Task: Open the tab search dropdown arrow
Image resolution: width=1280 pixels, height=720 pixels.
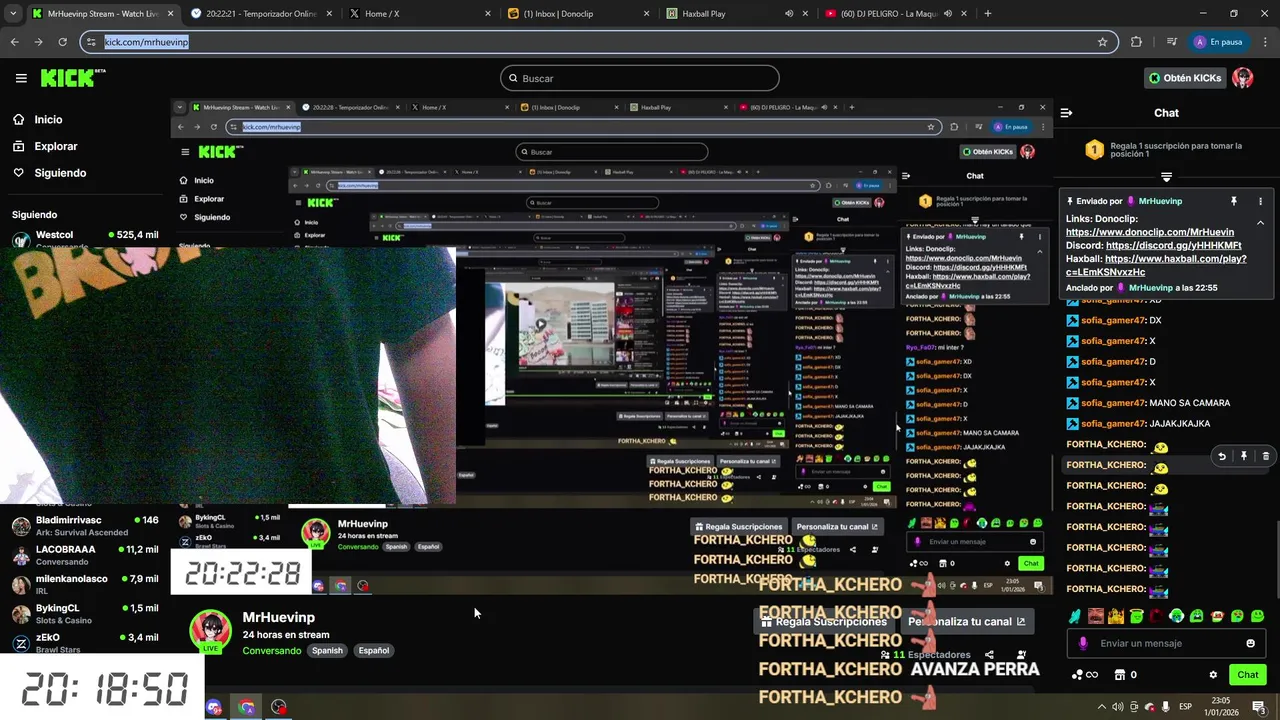Action: (x=13, y=14)
